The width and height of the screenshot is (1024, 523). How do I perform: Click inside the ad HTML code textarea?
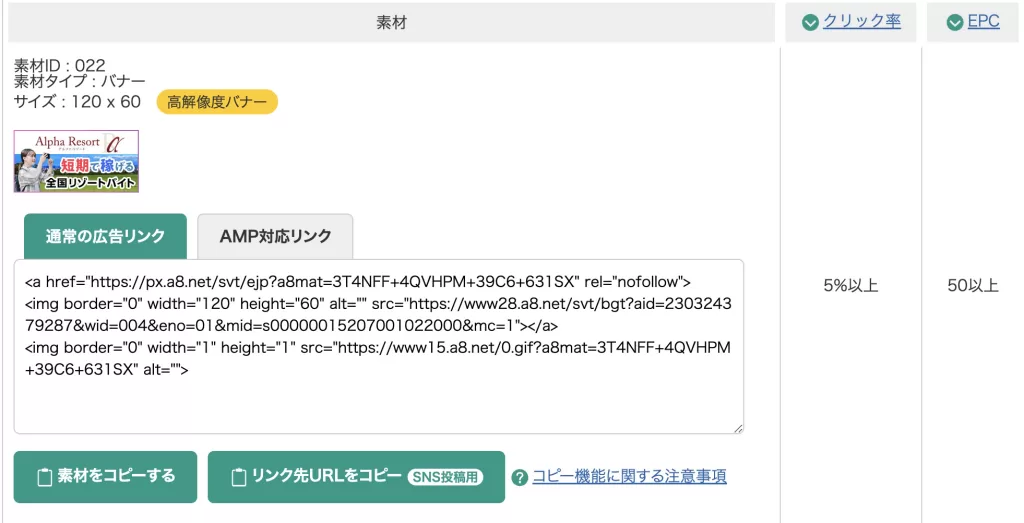click(x=378, y=400)
